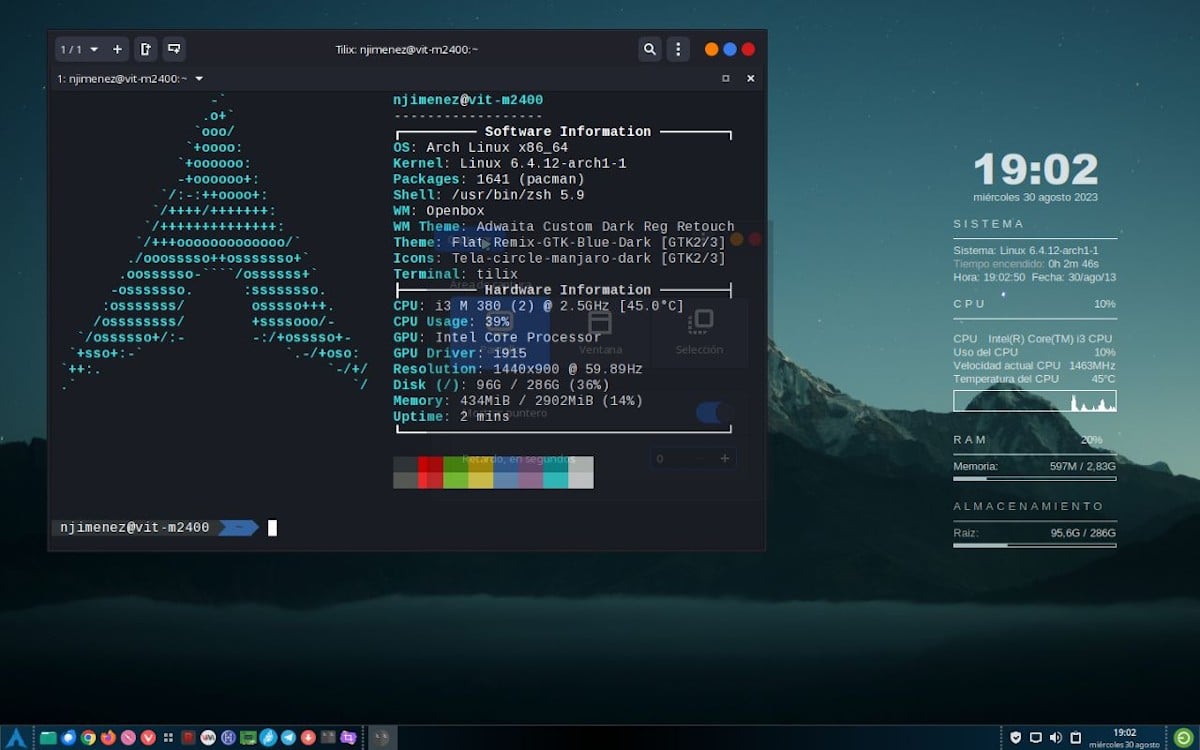1200x750 pixels.
Task: Click the shell prompt njimenez@vit-m2400
Action: (134, 527)
